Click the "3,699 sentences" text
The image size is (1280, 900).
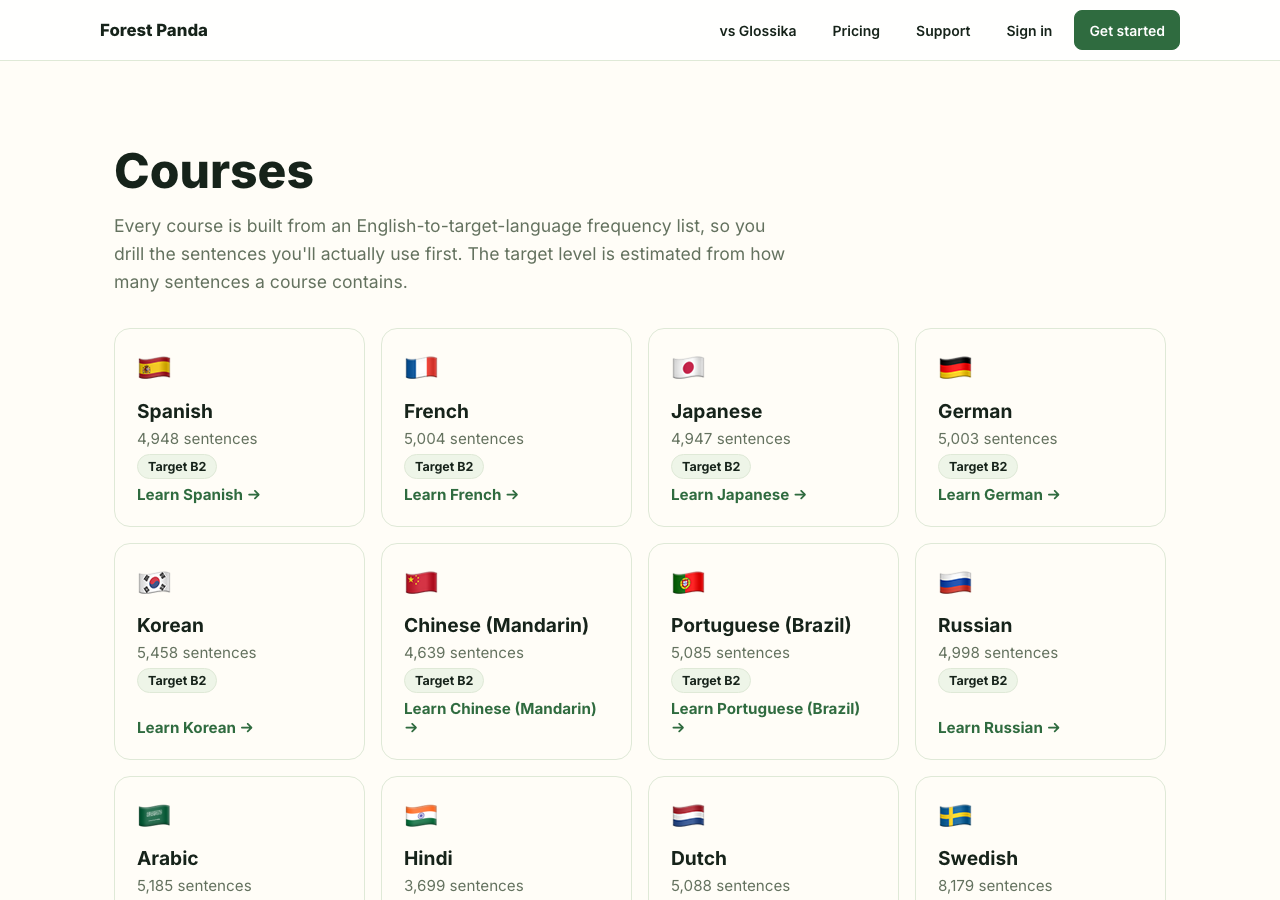pyautogui.click(x=464, y=885)
